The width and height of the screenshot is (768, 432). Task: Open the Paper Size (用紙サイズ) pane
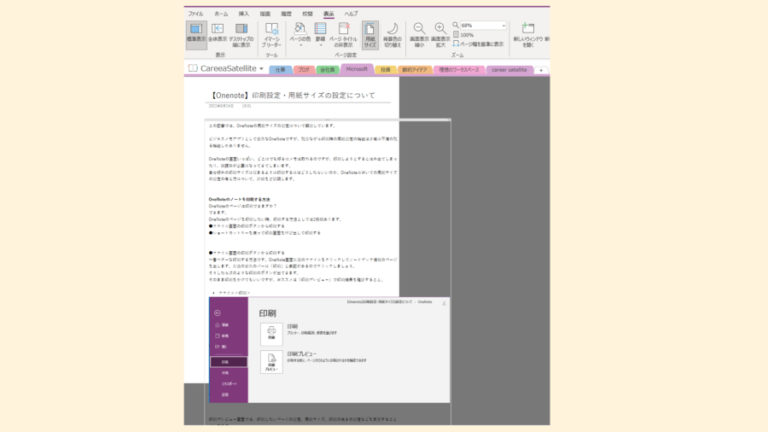(x=370, y=35)
